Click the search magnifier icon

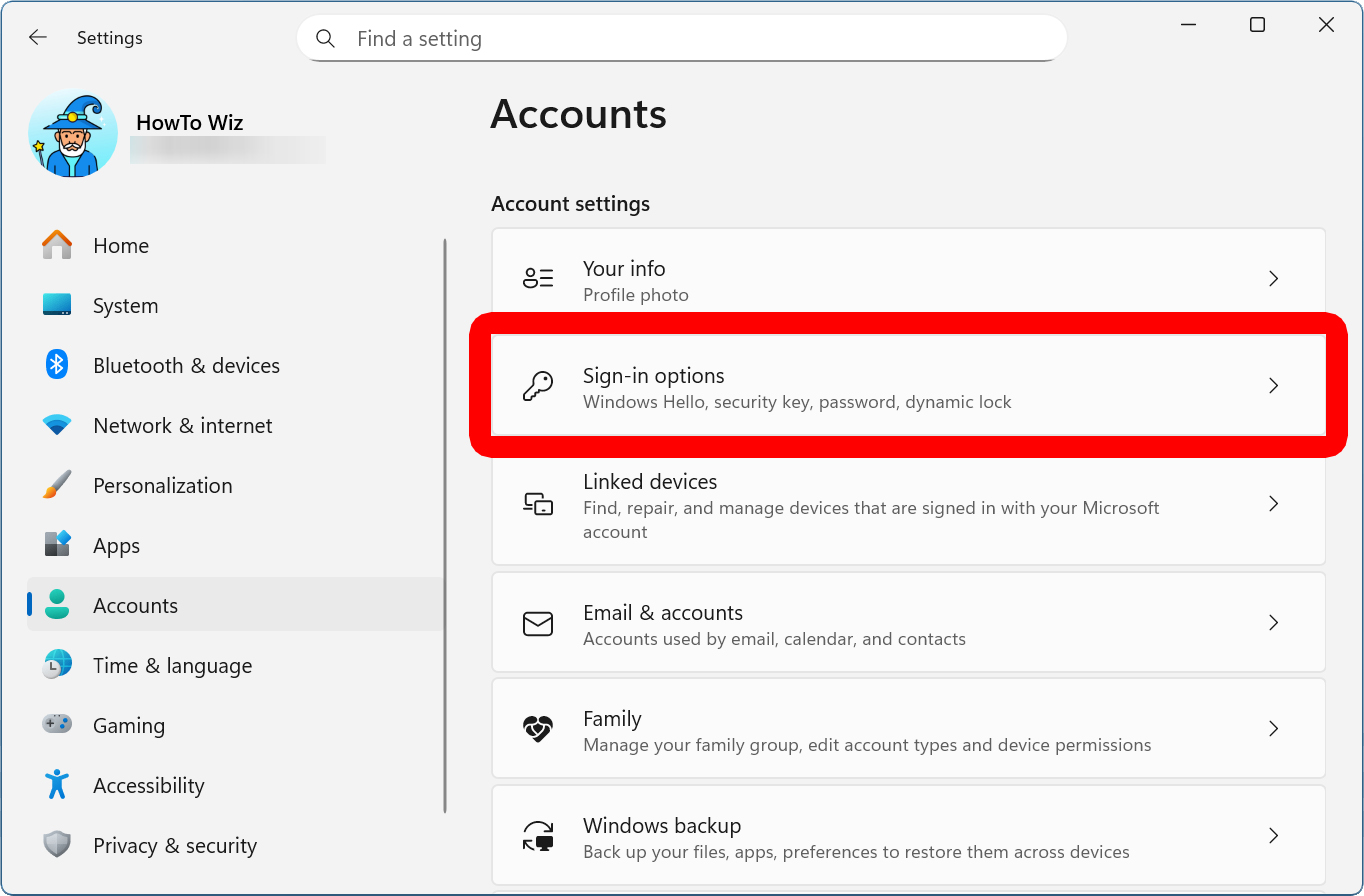pos(325,38)
